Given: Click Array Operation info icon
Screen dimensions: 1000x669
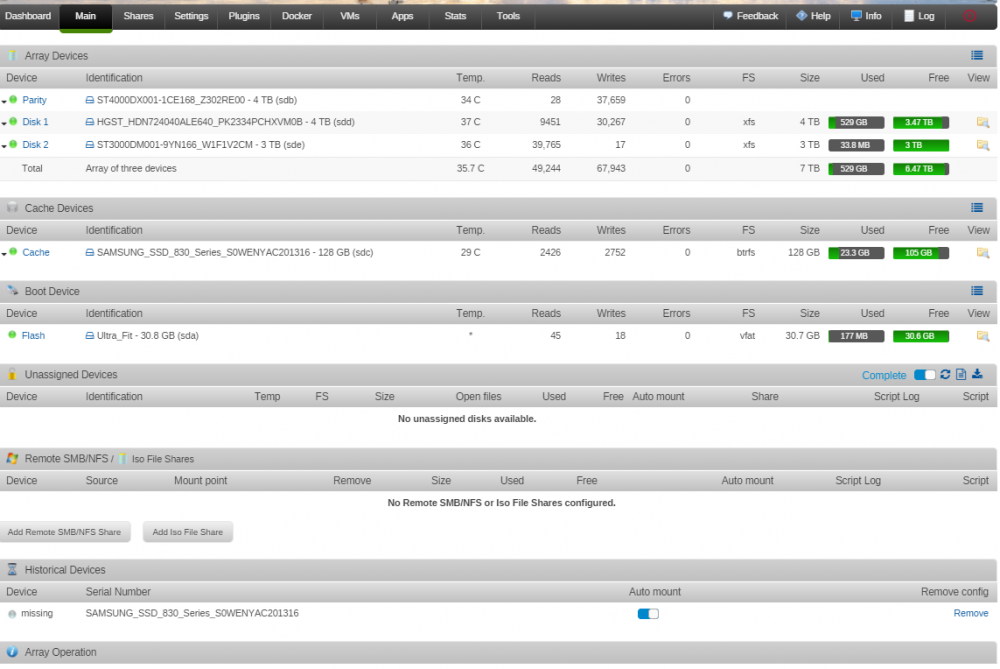Looking at the screenshot, I should pyautogui.click(x=12, y=652).
